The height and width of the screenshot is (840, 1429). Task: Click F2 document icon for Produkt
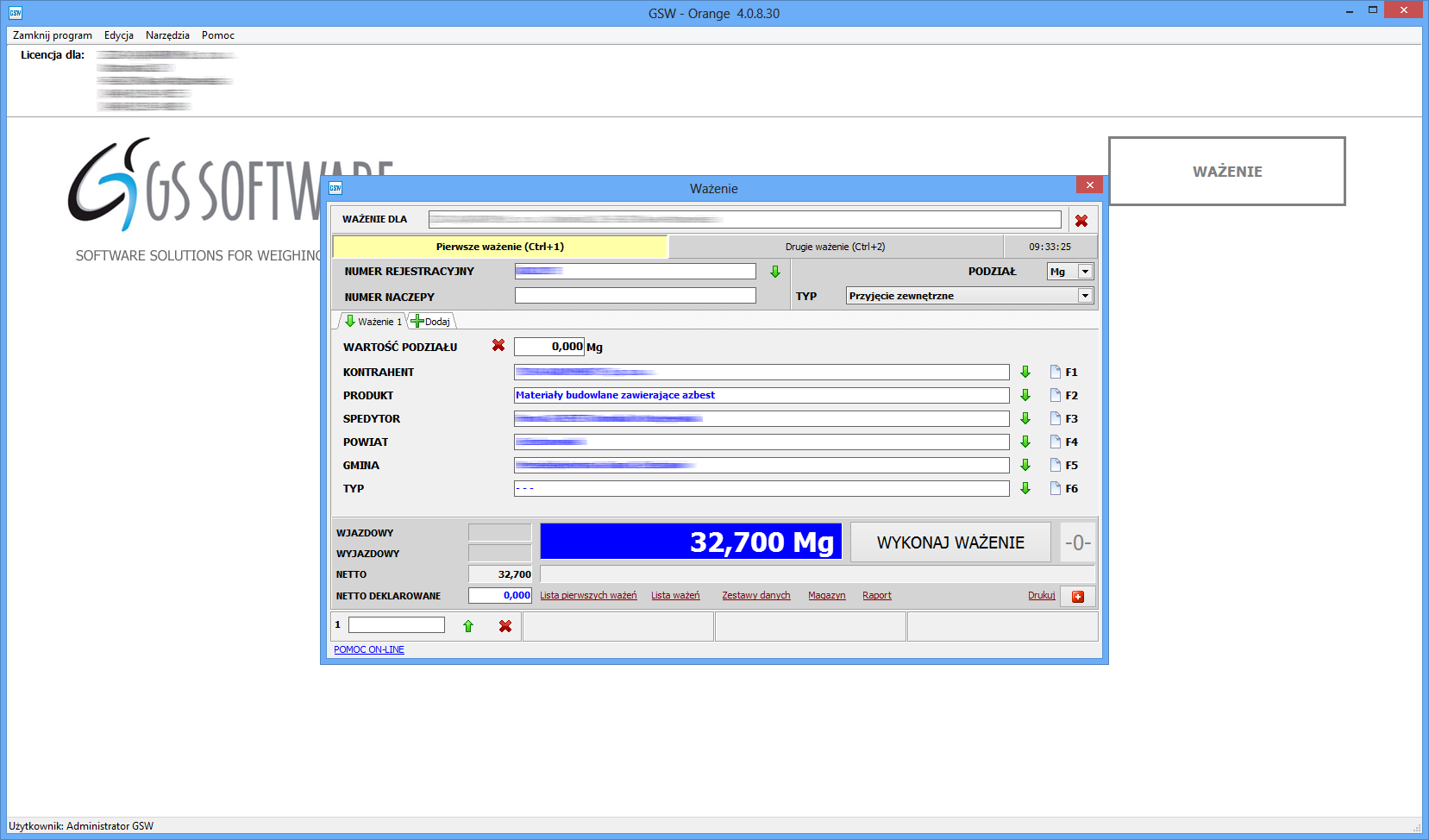click(1056, 395)
